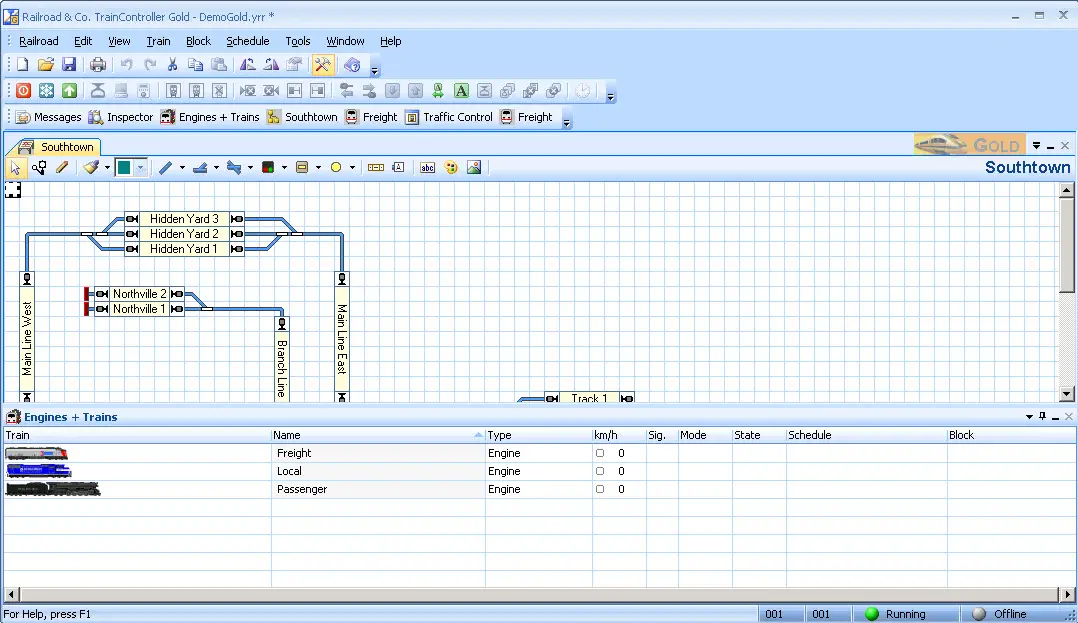The image size is (1078, 623).
Task: Check the km/h box in the Passenger row
Action: tap(600, 489)
